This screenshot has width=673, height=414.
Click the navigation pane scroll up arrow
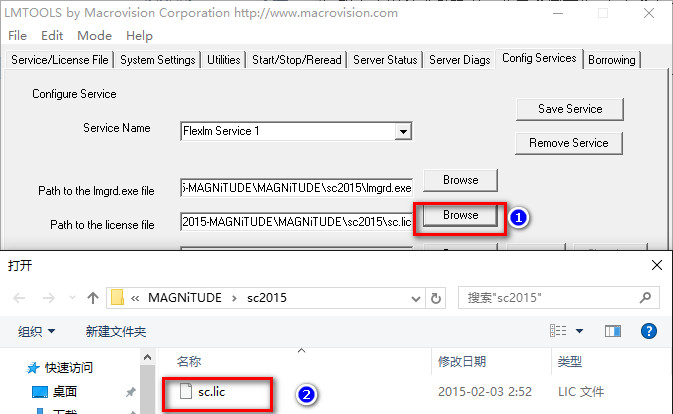(x=147, y=357)
